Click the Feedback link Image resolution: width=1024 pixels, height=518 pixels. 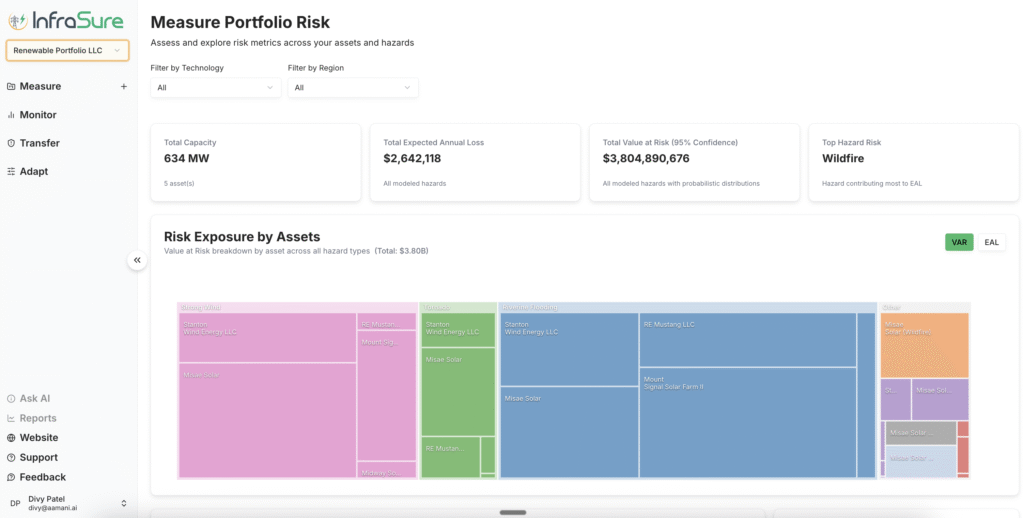[x=42, y=477]
